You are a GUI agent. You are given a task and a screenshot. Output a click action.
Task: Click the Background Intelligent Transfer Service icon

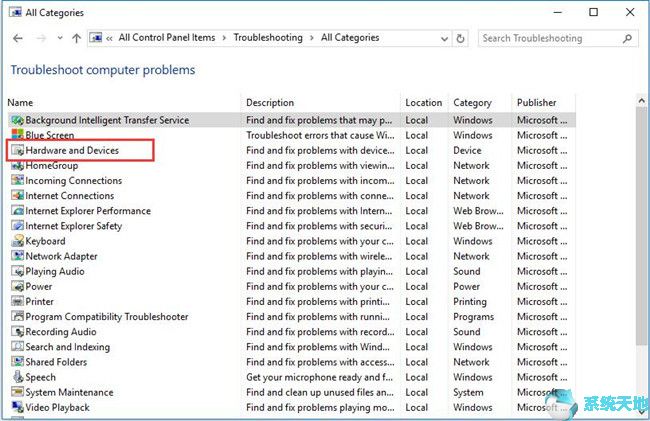(x=17, y=120)
